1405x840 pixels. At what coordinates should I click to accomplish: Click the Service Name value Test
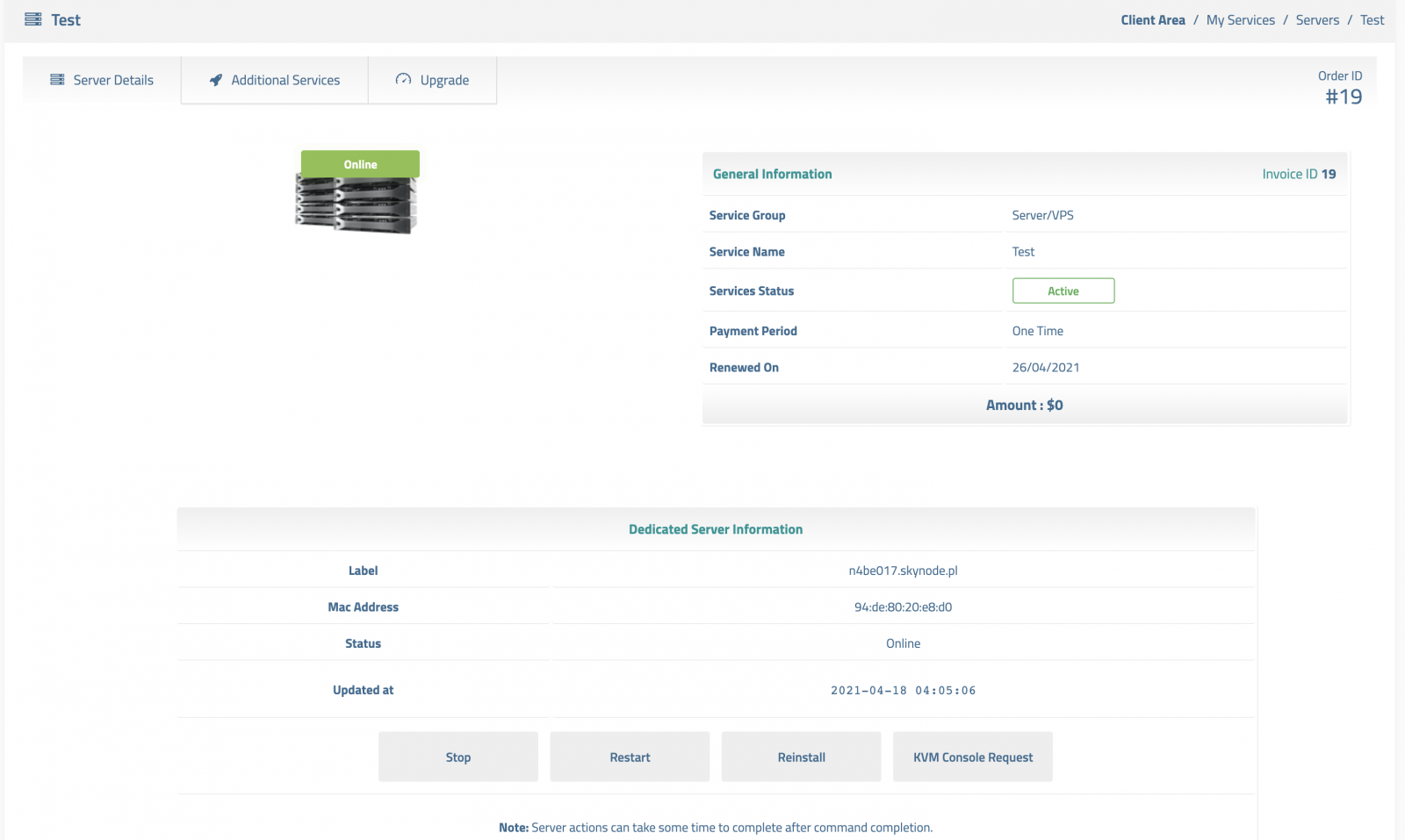point(1023,251)
